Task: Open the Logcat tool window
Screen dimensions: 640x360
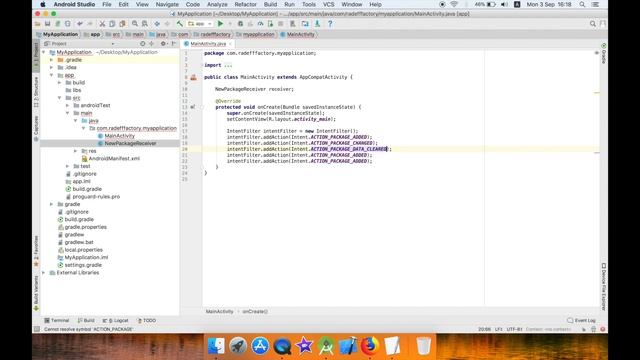Action: coord(116,320)
